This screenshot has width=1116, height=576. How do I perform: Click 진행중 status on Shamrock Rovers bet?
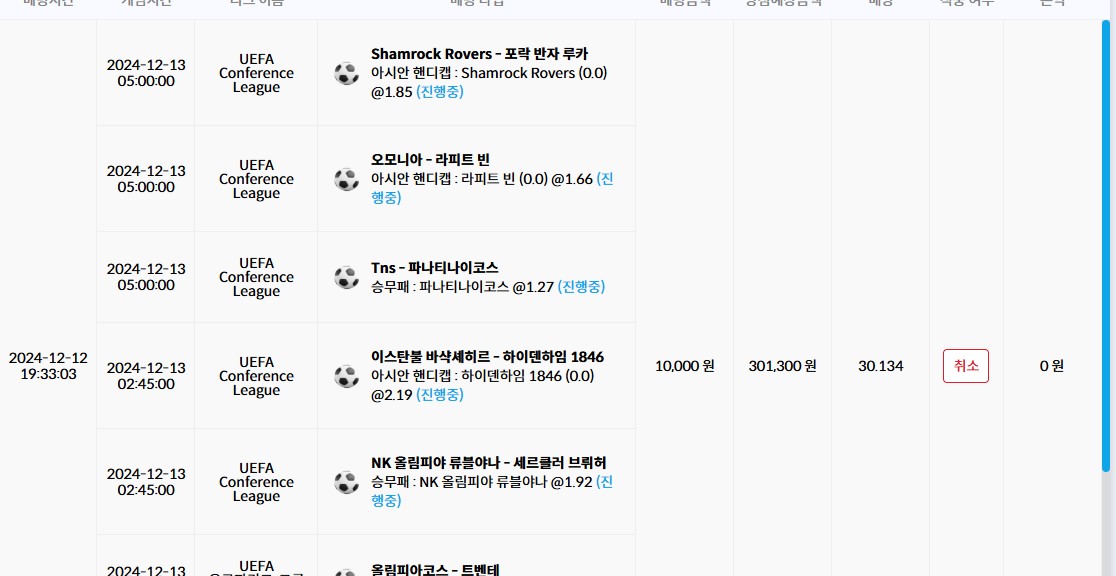[x=440, y=92]
